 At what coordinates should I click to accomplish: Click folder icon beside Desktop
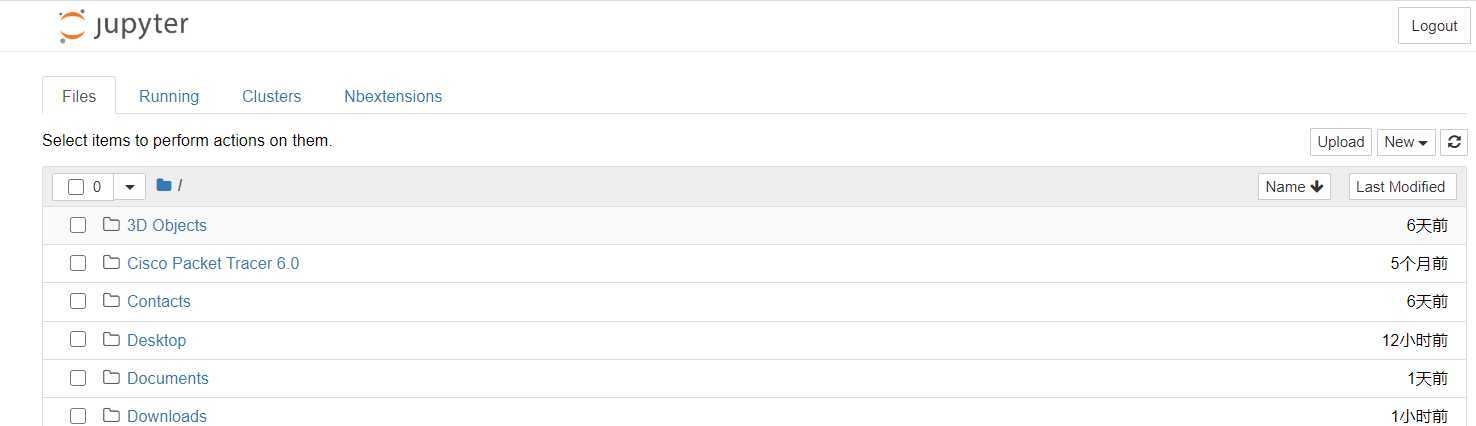pos(111,339)
